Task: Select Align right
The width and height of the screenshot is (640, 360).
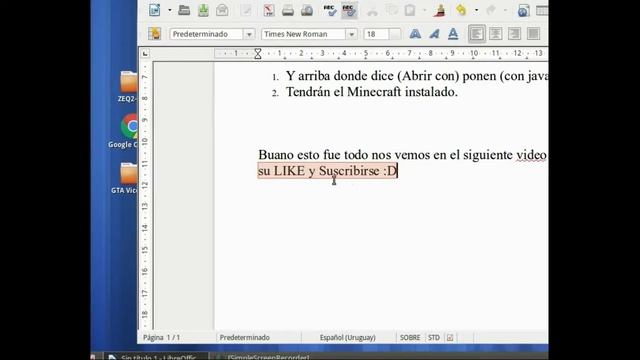Action: [514, 34]
